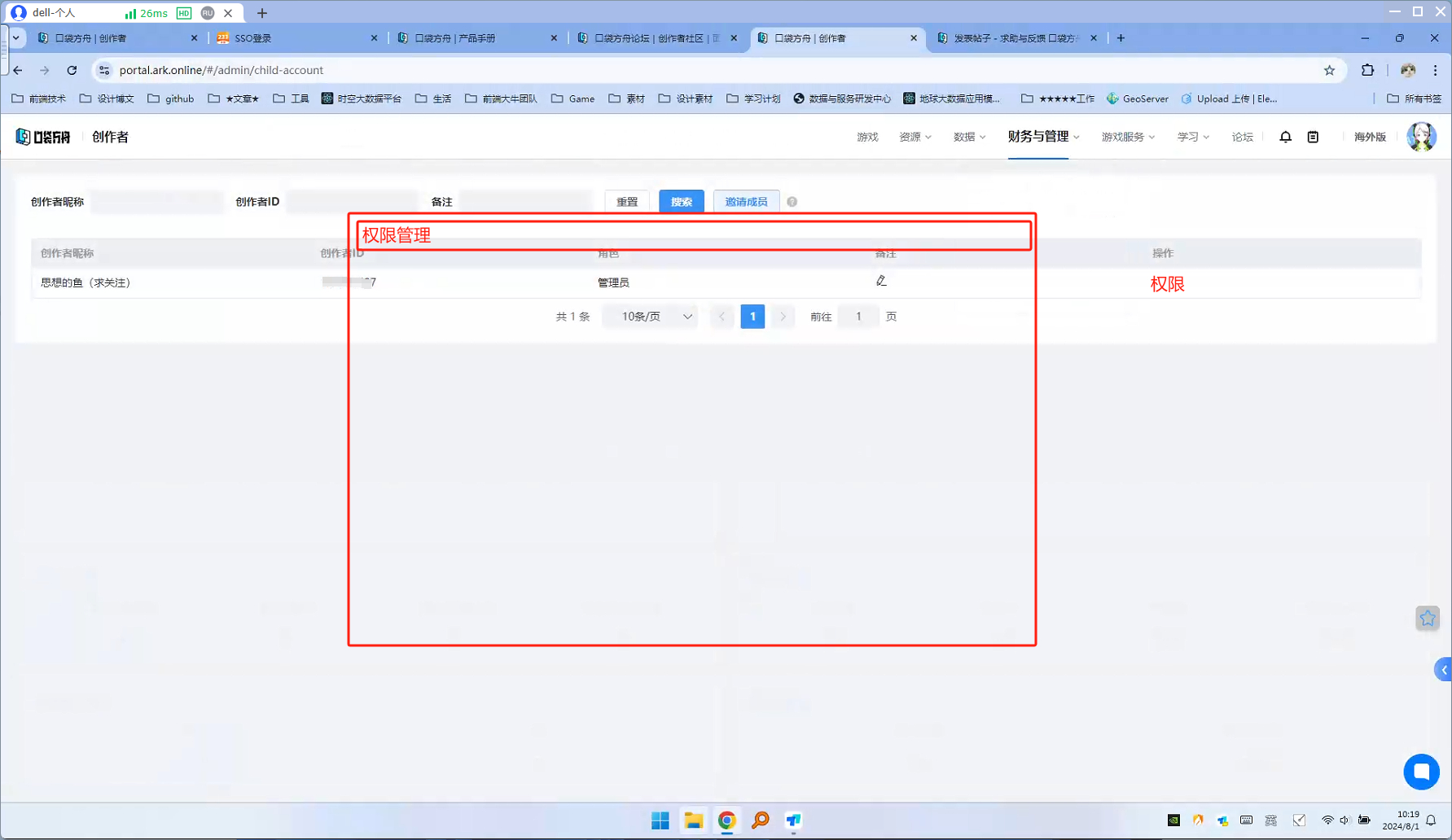Close the SSO登录 tab
1452x840 pixels.
point(374,38)
